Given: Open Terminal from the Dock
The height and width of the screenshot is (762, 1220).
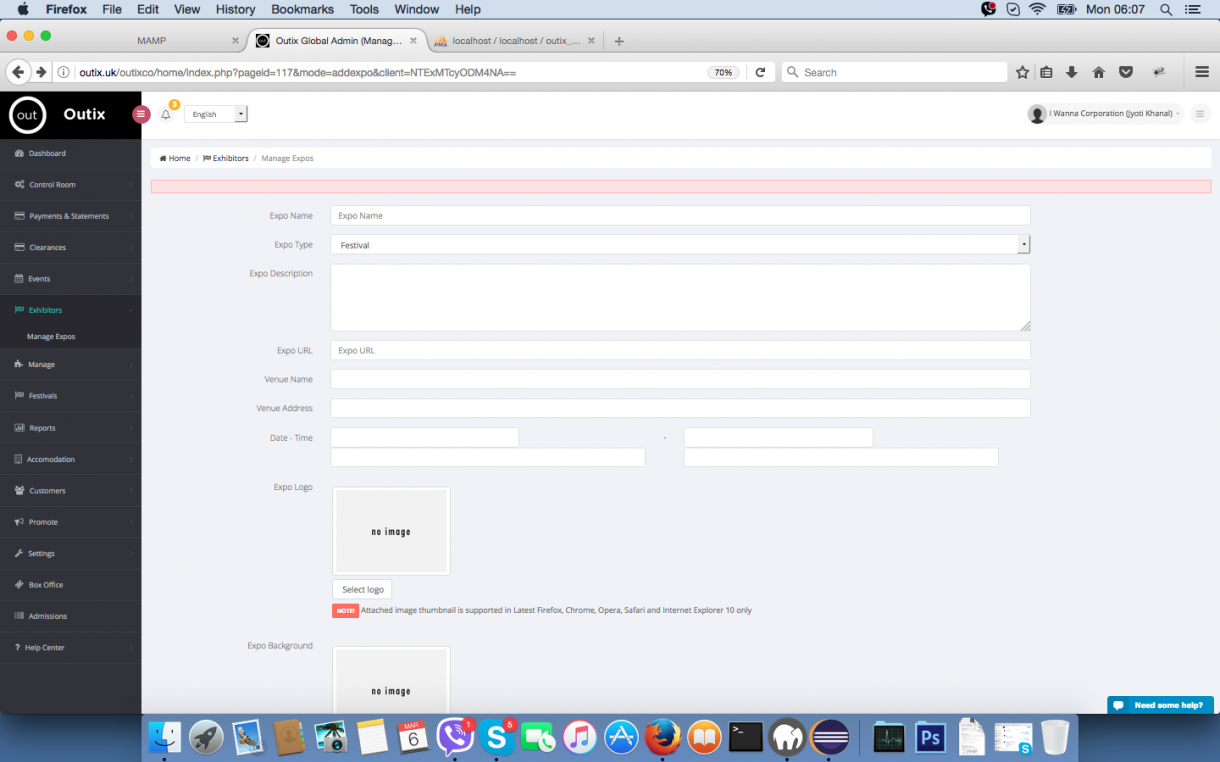Looking at the screenshot, I should click(746, 738).
